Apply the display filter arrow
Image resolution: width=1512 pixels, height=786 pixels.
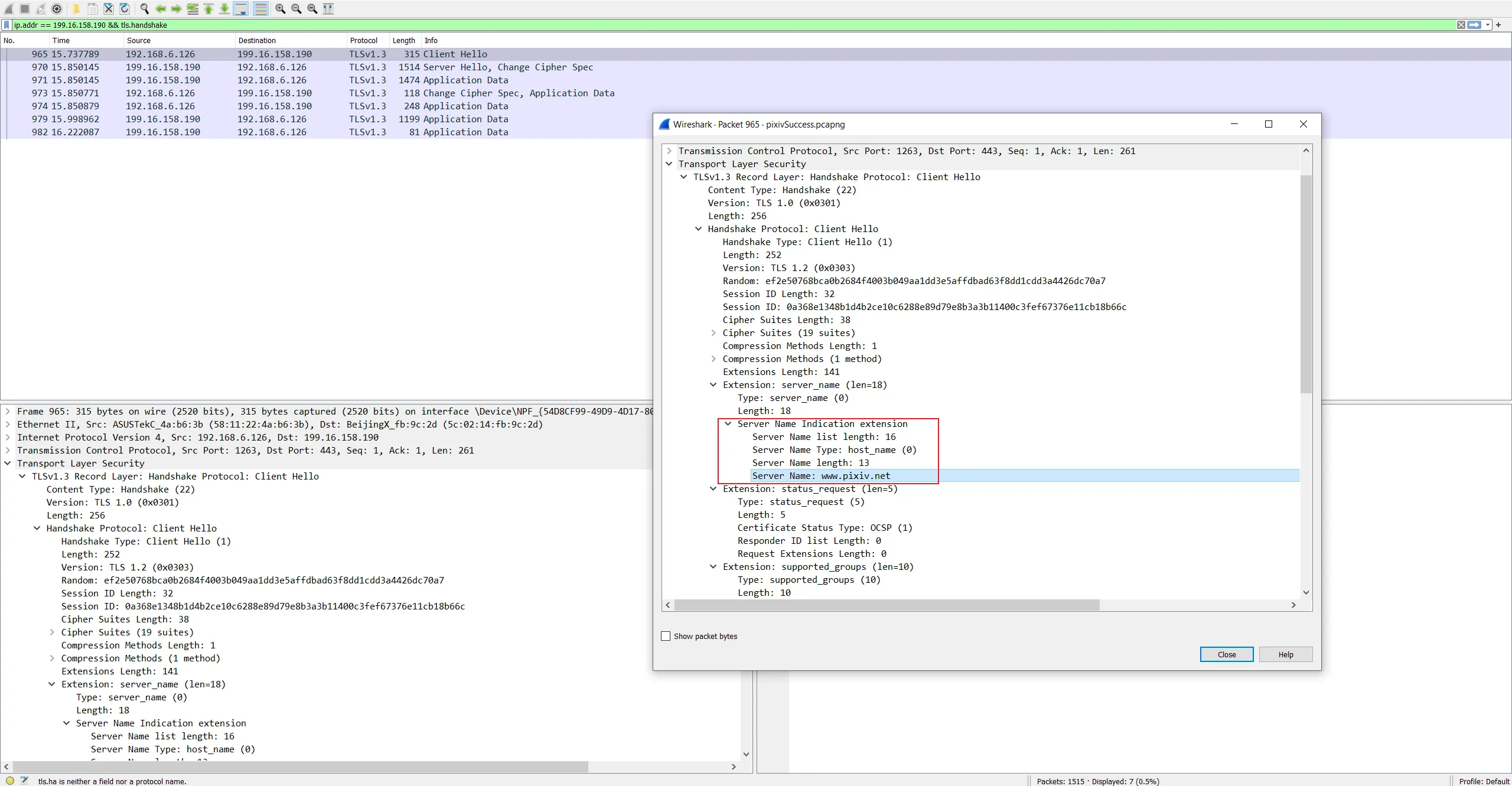click(x=1475, y=25)
